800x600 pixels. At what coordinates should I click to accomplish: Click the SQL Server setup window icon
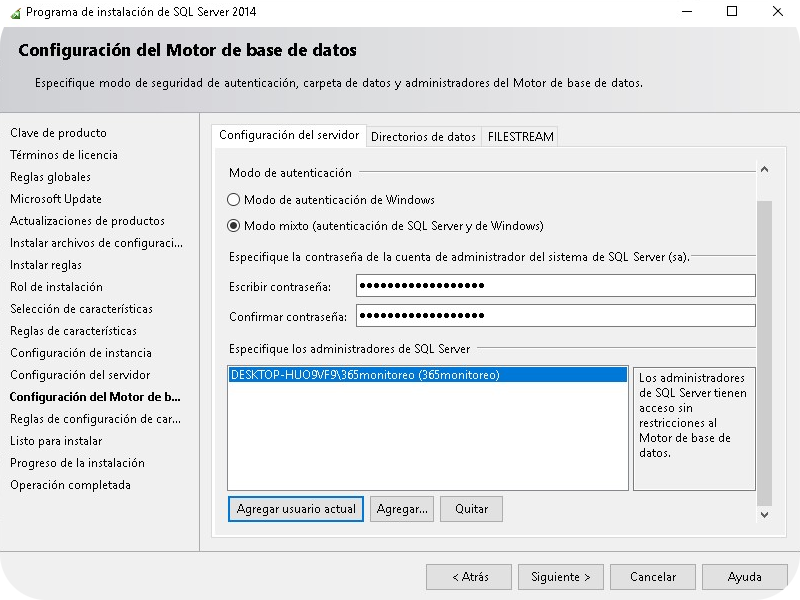click(14, 12)
